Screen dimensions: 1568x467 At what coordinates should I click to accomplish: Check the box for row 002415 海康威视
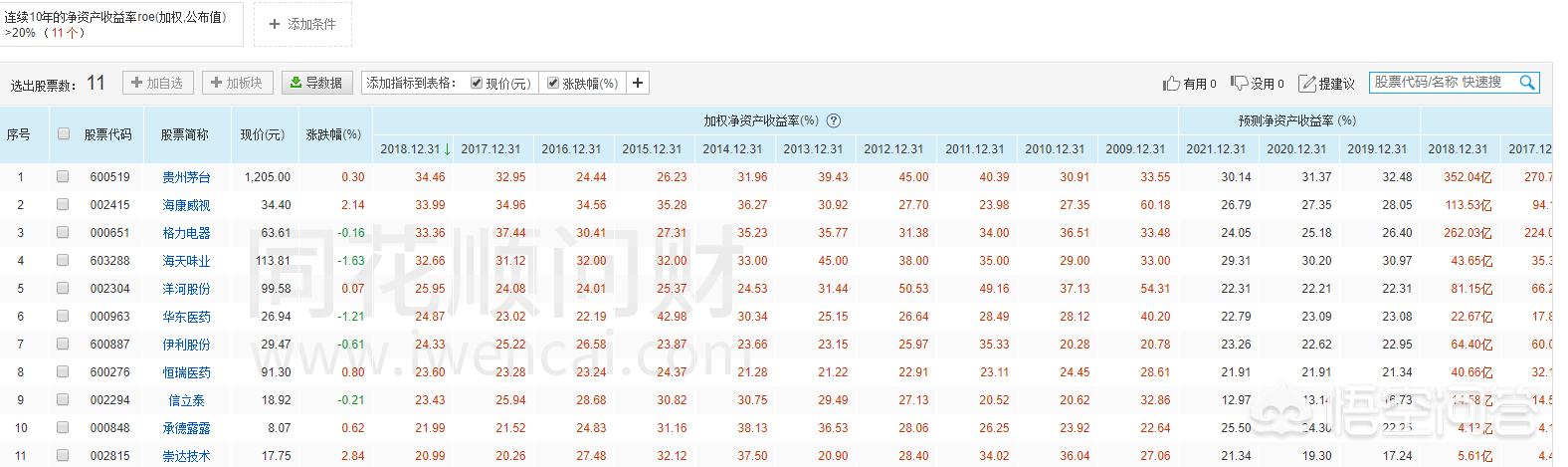(x=63, y=204)
